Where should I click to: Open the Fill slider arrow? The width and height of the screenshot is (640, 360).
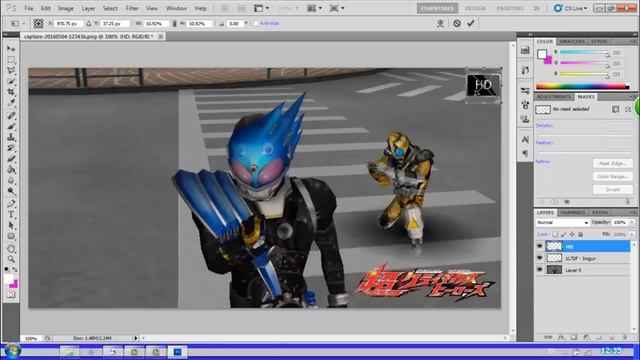coord(632,234)
